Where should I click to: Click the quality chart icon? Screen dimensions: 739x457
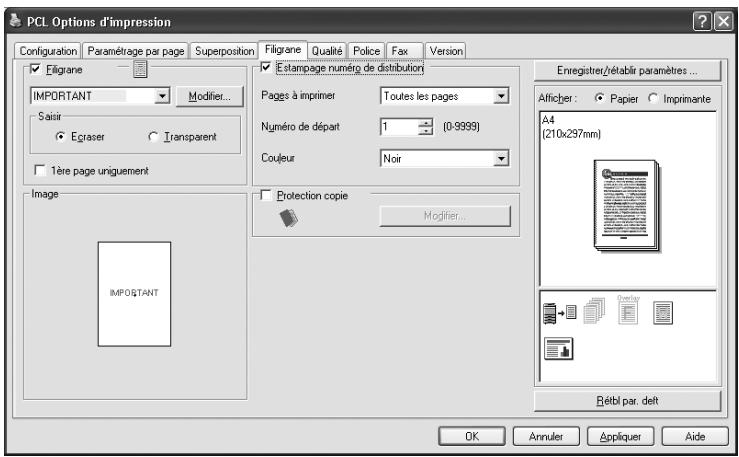[558, 349]
